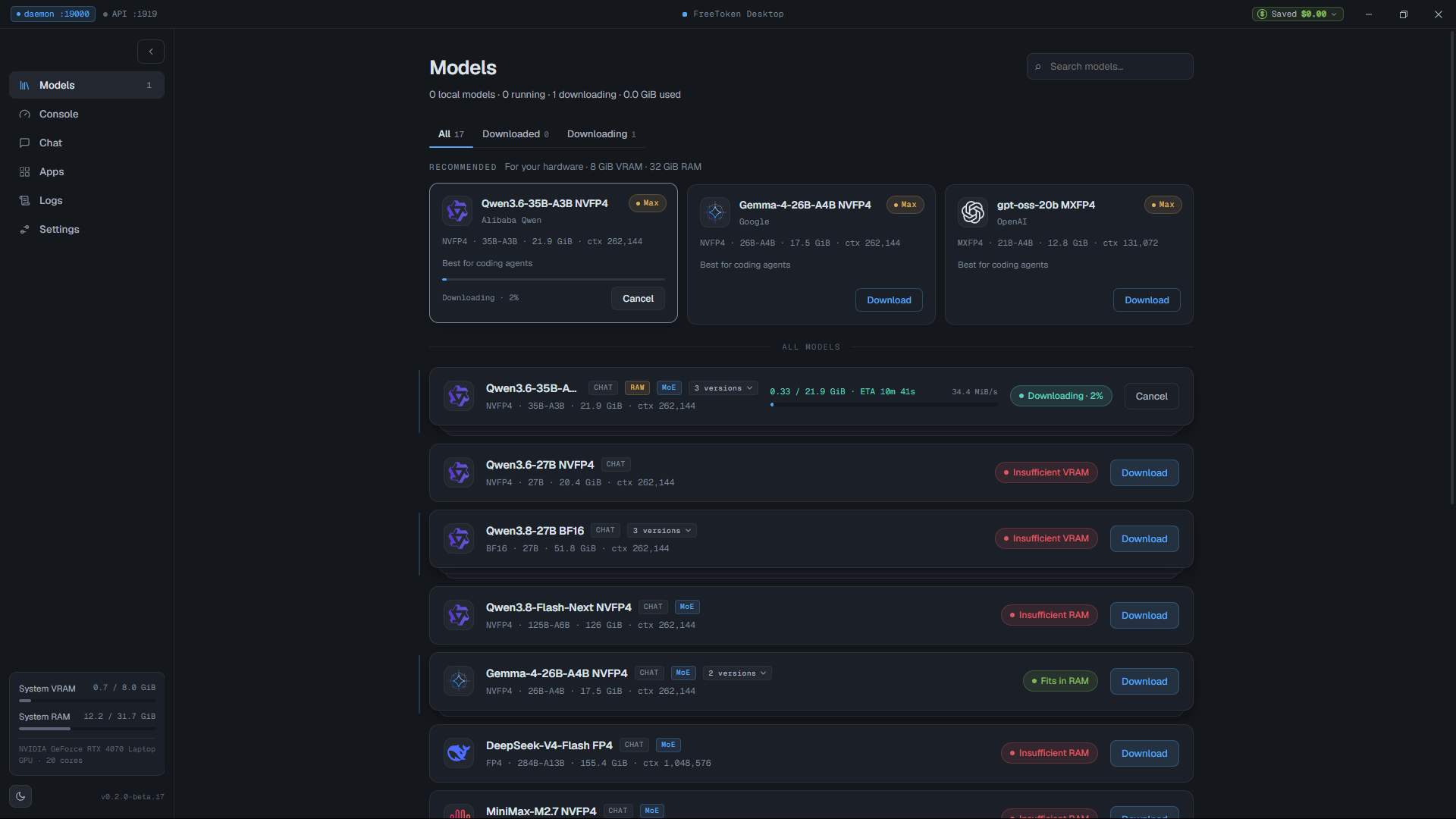Open the Saved $0.00 dropdown
The width and height of the screenshot is (1456, 819).
(x=1298, y=14)
